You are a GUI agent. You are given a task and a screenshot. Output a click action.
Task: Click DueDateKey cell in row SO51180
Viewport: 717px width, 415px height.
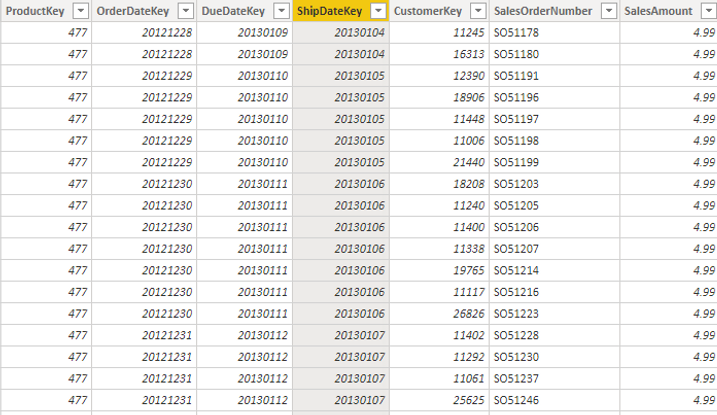(245, 54)
